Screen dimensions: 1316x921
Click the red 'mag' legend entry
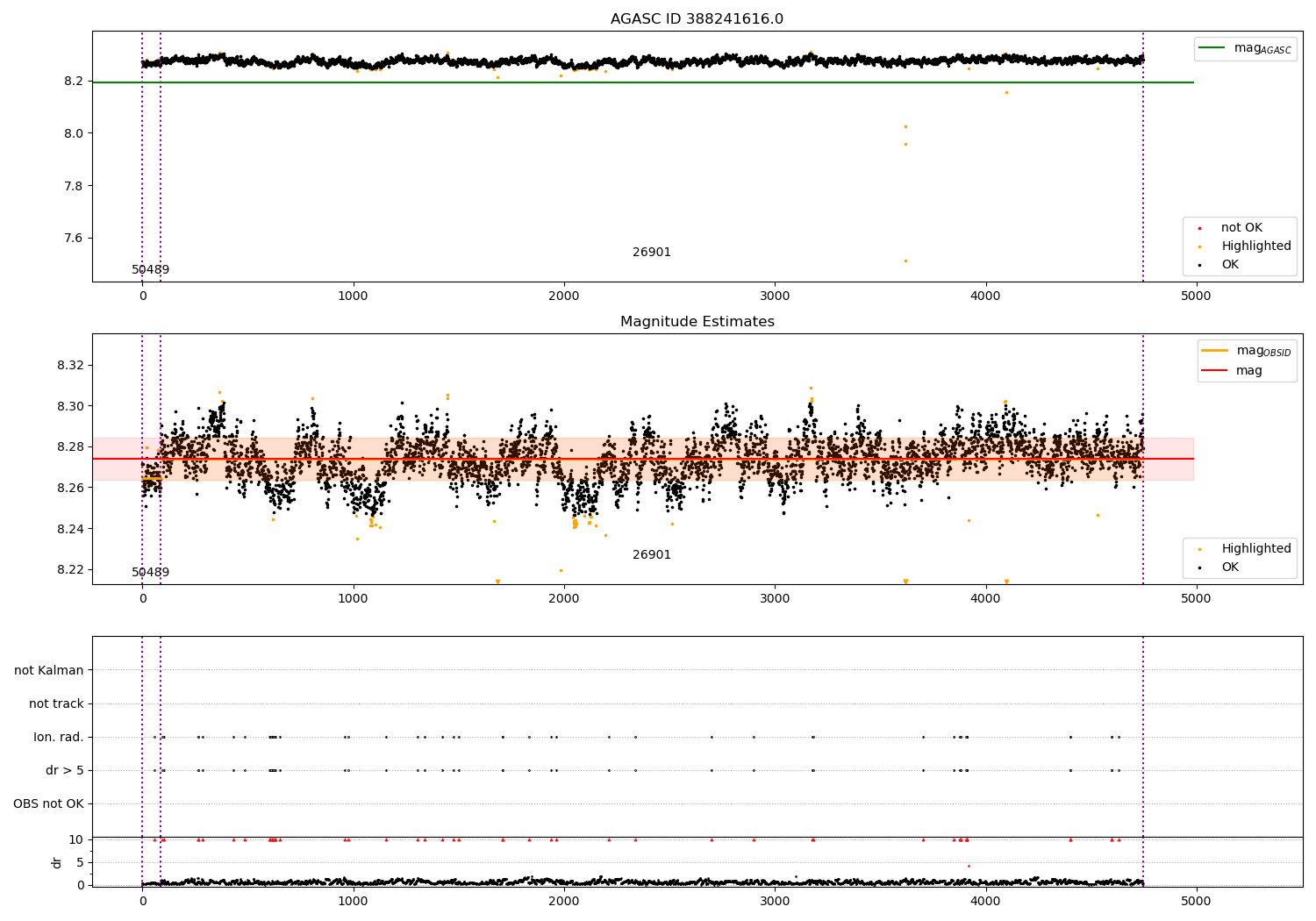click(x=1232, y=371)
